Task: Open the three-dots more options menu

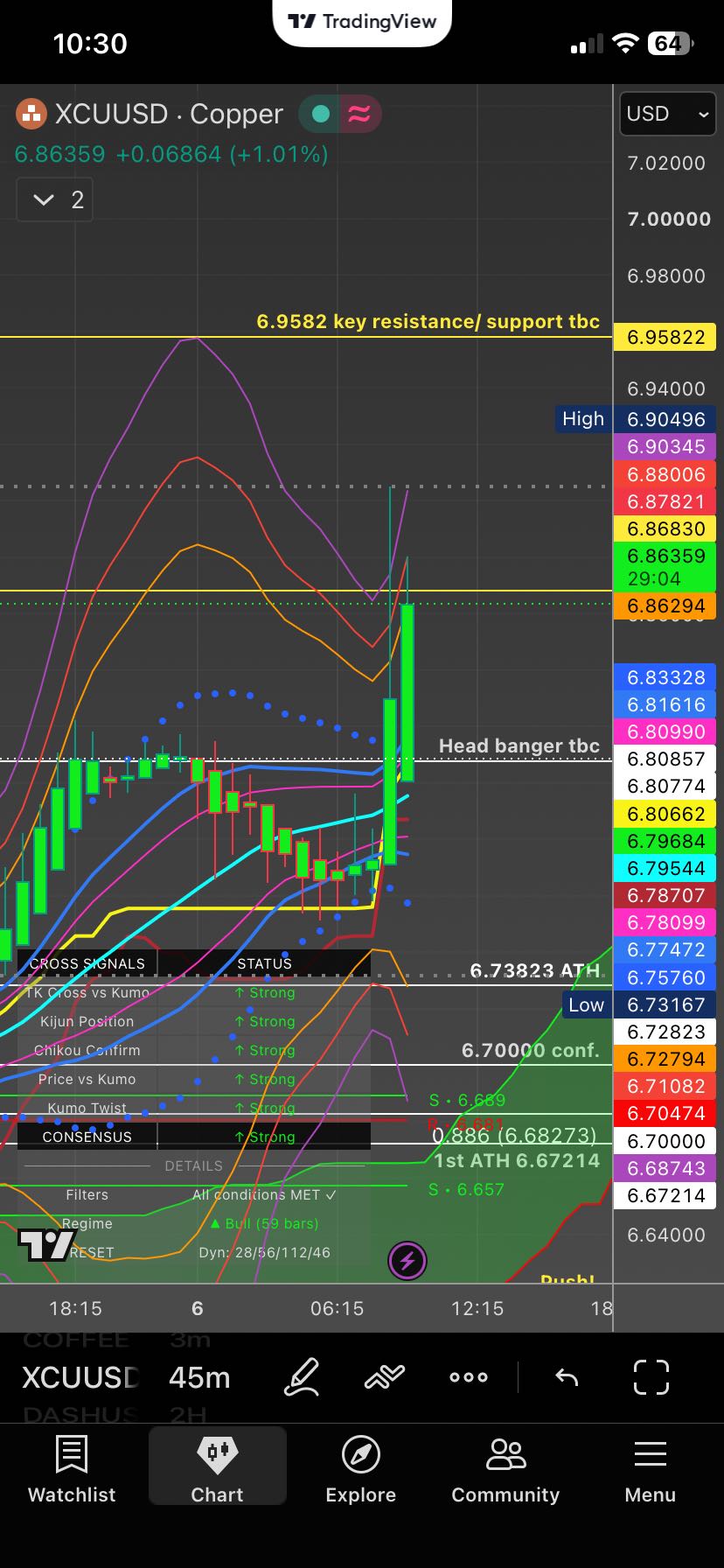Action: pos(469,1377)
